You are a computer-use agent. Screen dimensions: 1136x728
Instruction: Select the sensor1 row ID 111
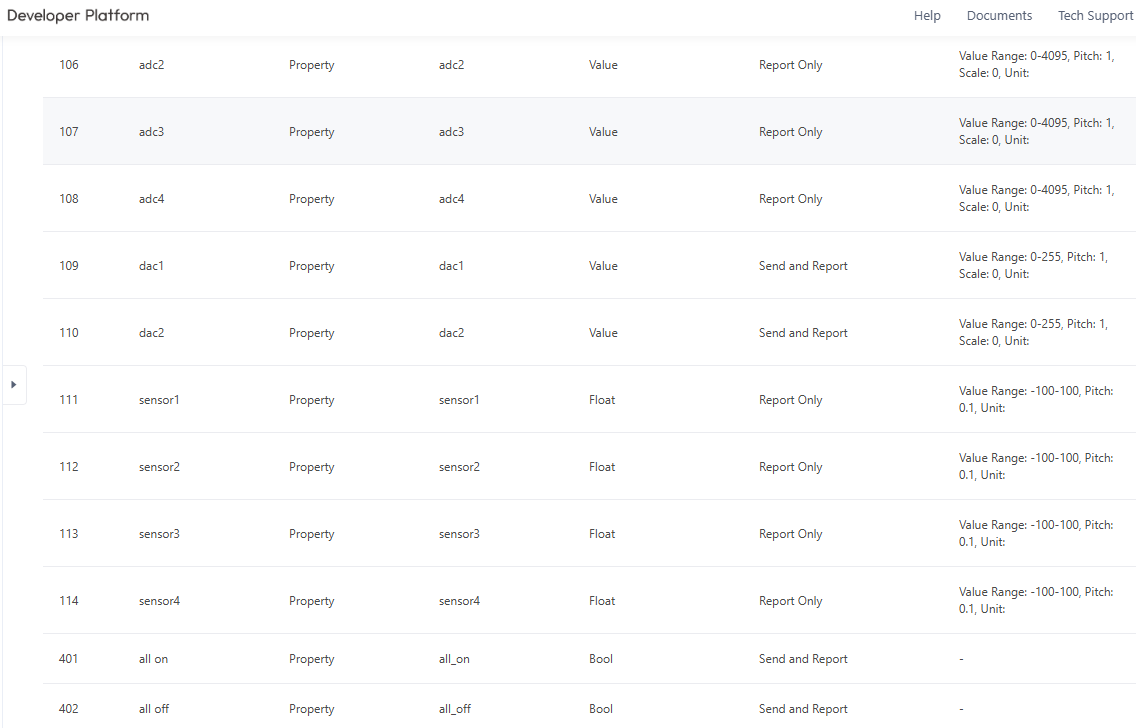(69, 400)
